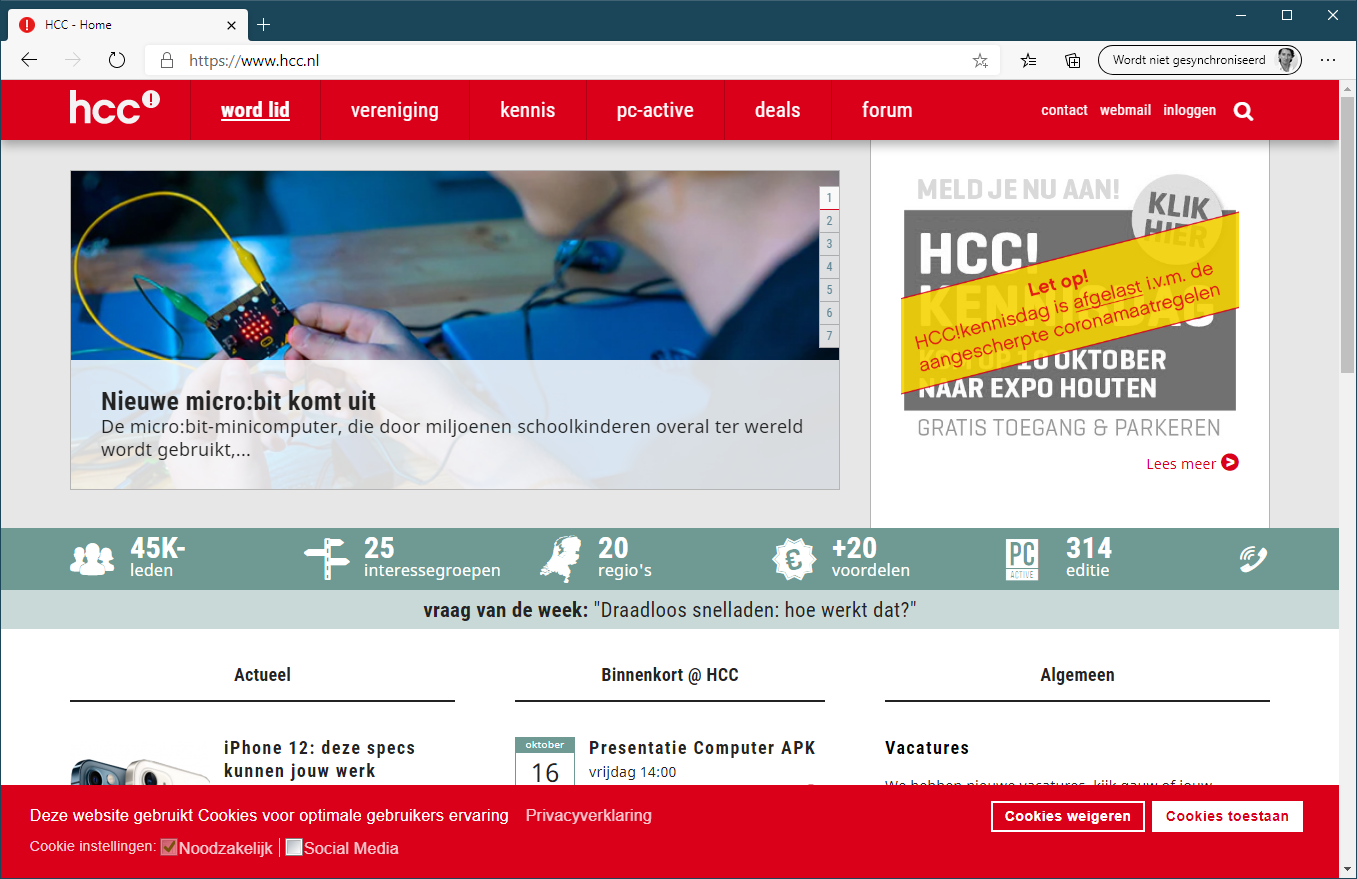The height and width of the screenshot is (879, 1357).
Task: Open the vraag van de week question
Action: [x=755, y=609]
